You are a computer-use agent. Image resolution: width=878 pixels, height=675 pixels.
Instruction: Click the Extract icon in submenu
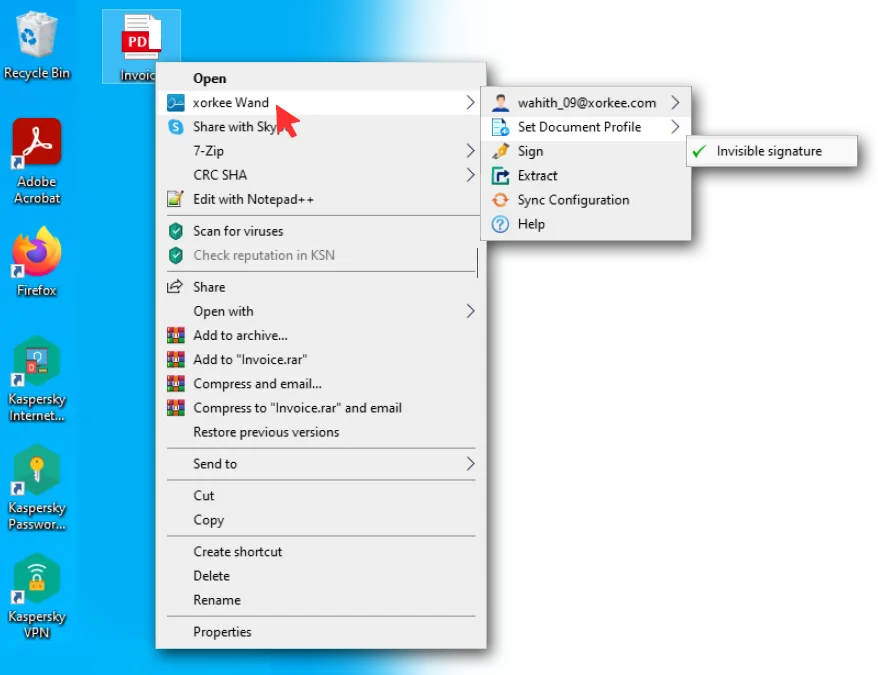click(x=501, y=176)
